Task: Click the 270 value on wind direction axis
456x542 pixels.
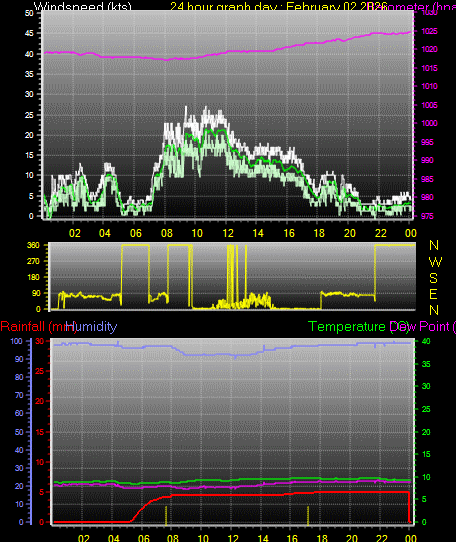Action: click(34, 261)
